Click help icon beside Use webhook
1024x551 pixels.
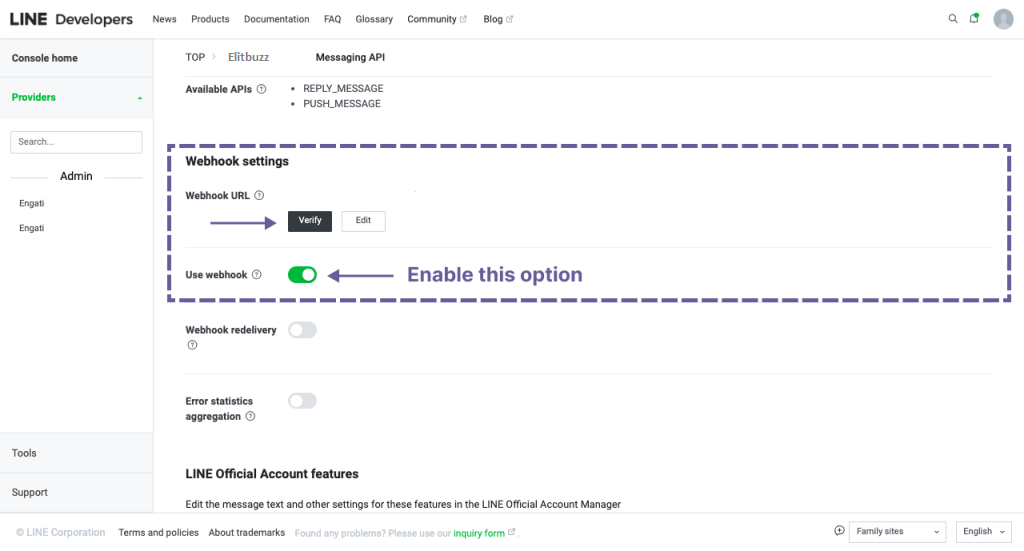click(257, 275)
